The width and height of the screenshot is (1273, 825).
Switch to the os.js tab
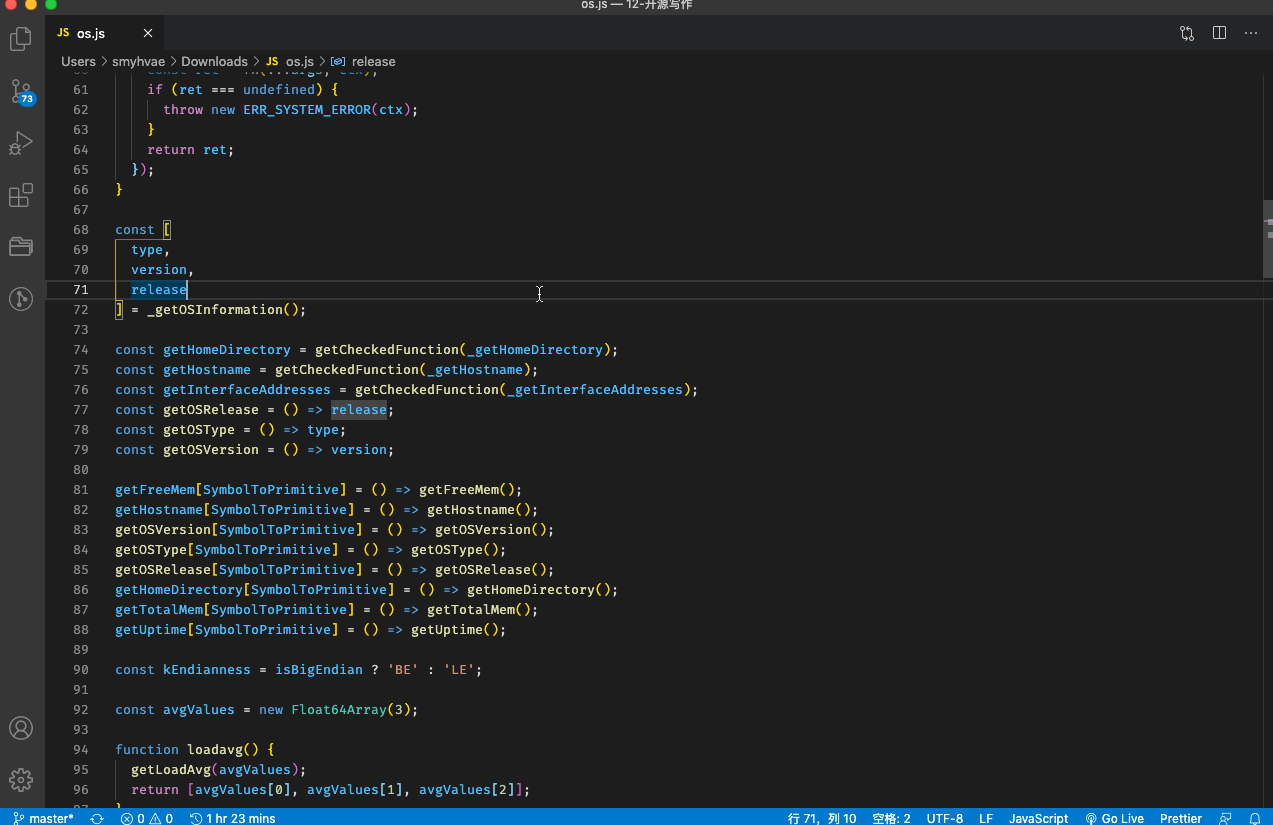pyautogui.click(x=90, y=32)
